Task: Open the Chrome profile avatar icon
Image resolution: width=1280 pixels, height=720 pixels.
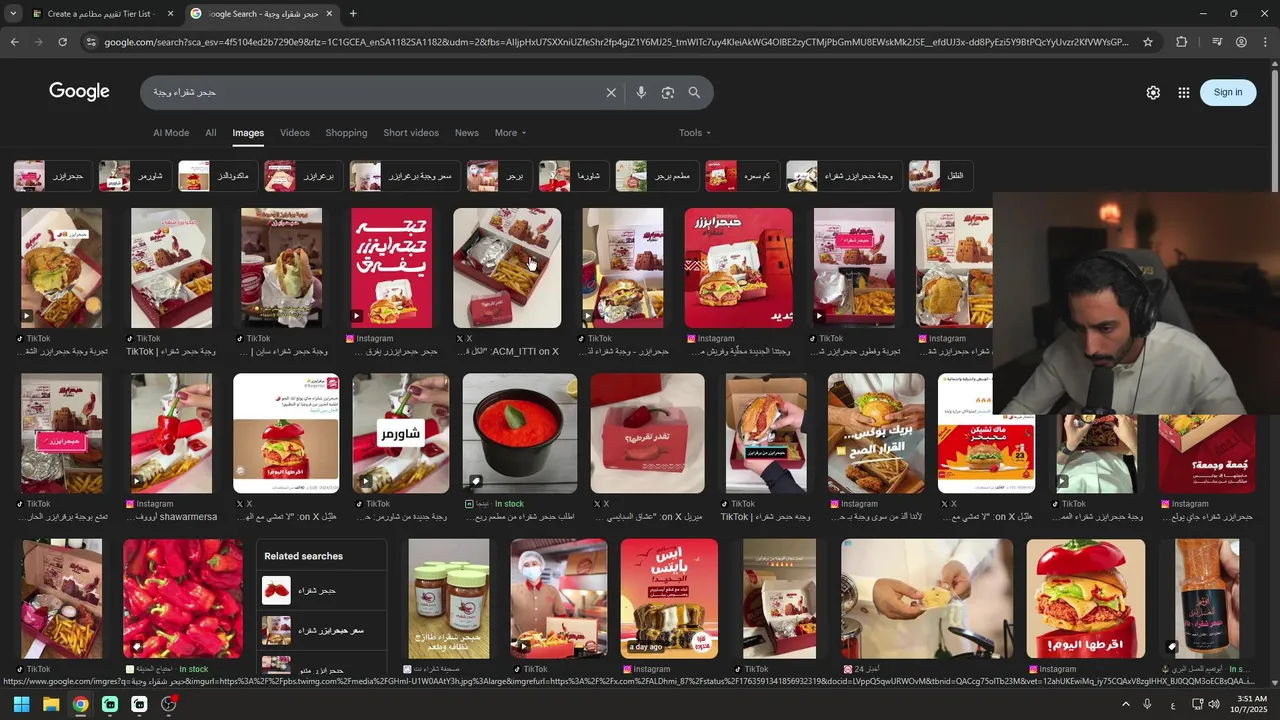Action: 1241,42
